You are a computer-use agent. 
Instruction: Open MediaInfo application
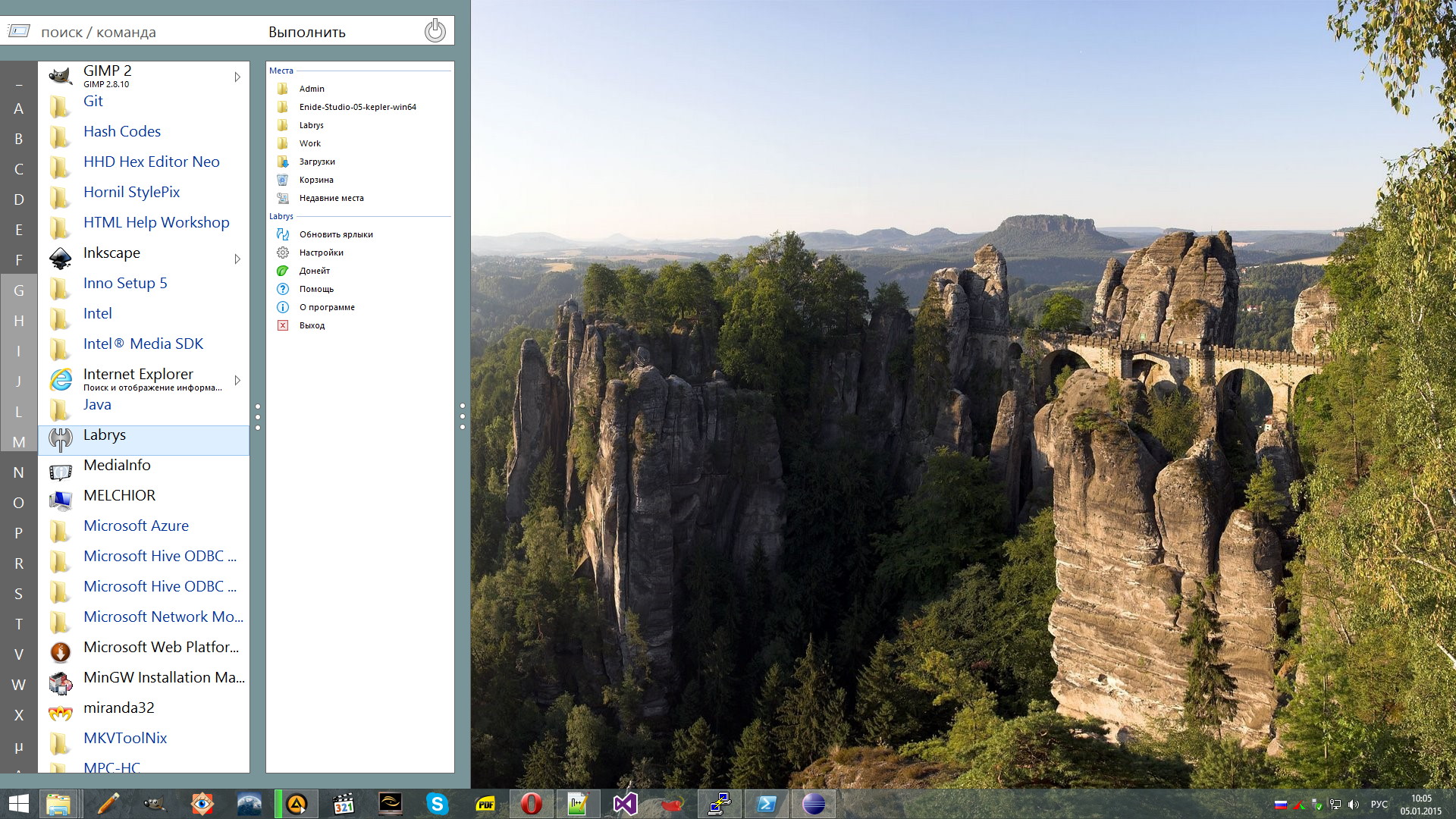point(117,466)
